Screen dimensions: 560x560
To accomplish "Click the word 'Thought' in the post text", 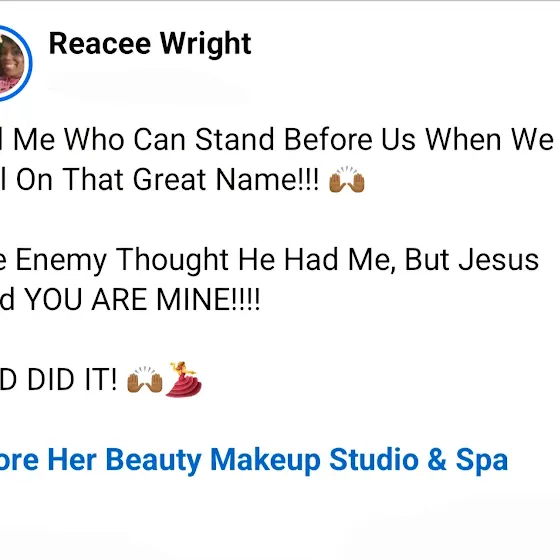I will tap(172, 260).
